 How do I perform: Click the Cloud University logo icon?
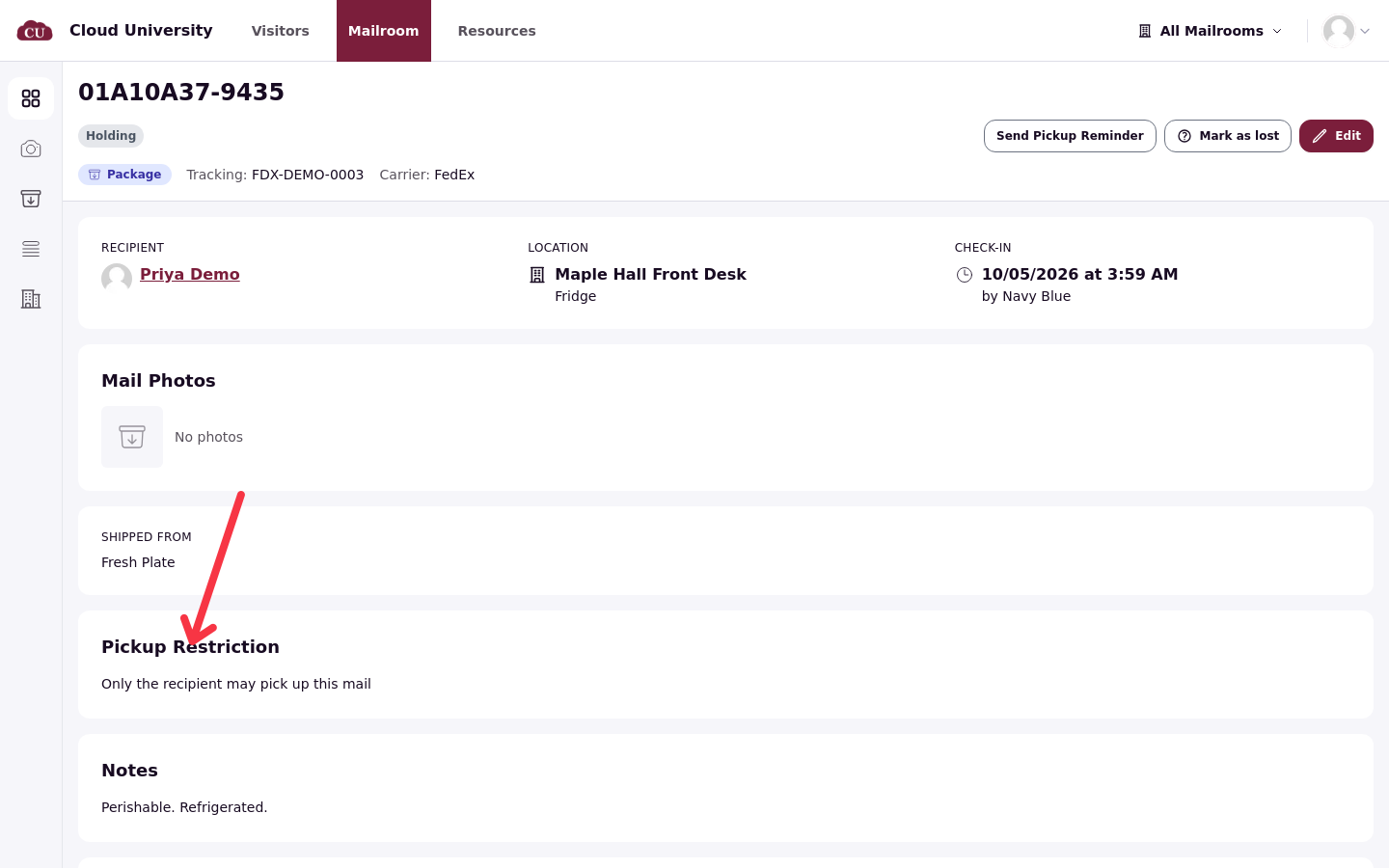point(35,31)
